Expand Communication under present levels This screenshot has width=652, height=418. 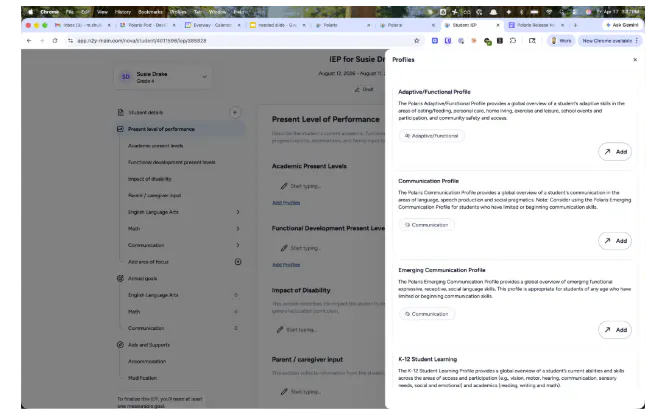click(x=239, y=246)
